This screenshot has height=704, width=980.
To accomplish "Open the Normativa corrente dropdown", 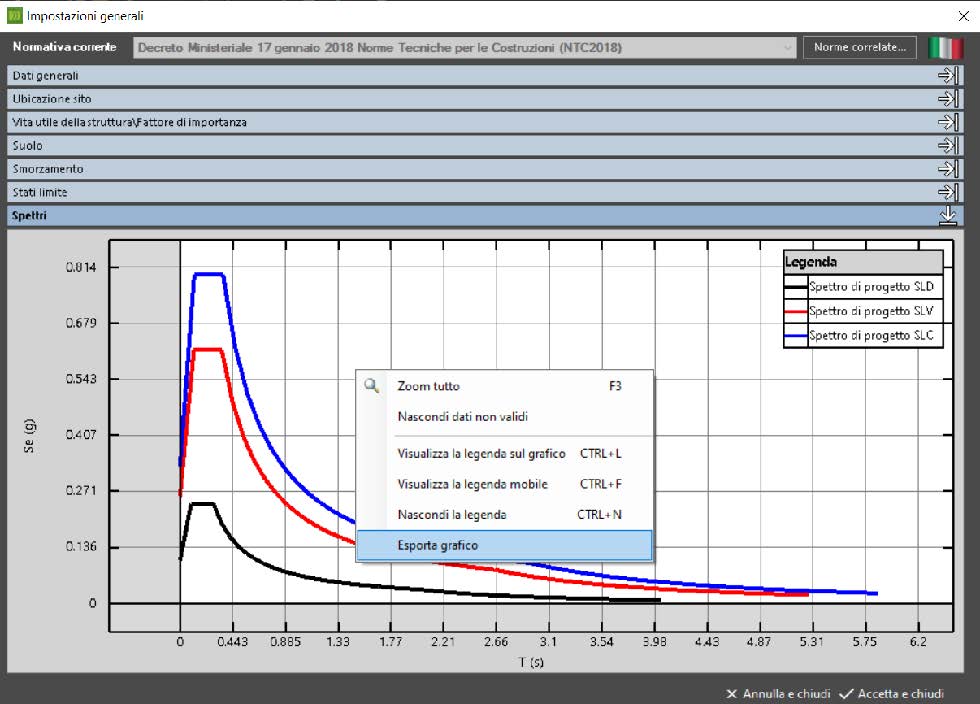I will tap(788, 47).
